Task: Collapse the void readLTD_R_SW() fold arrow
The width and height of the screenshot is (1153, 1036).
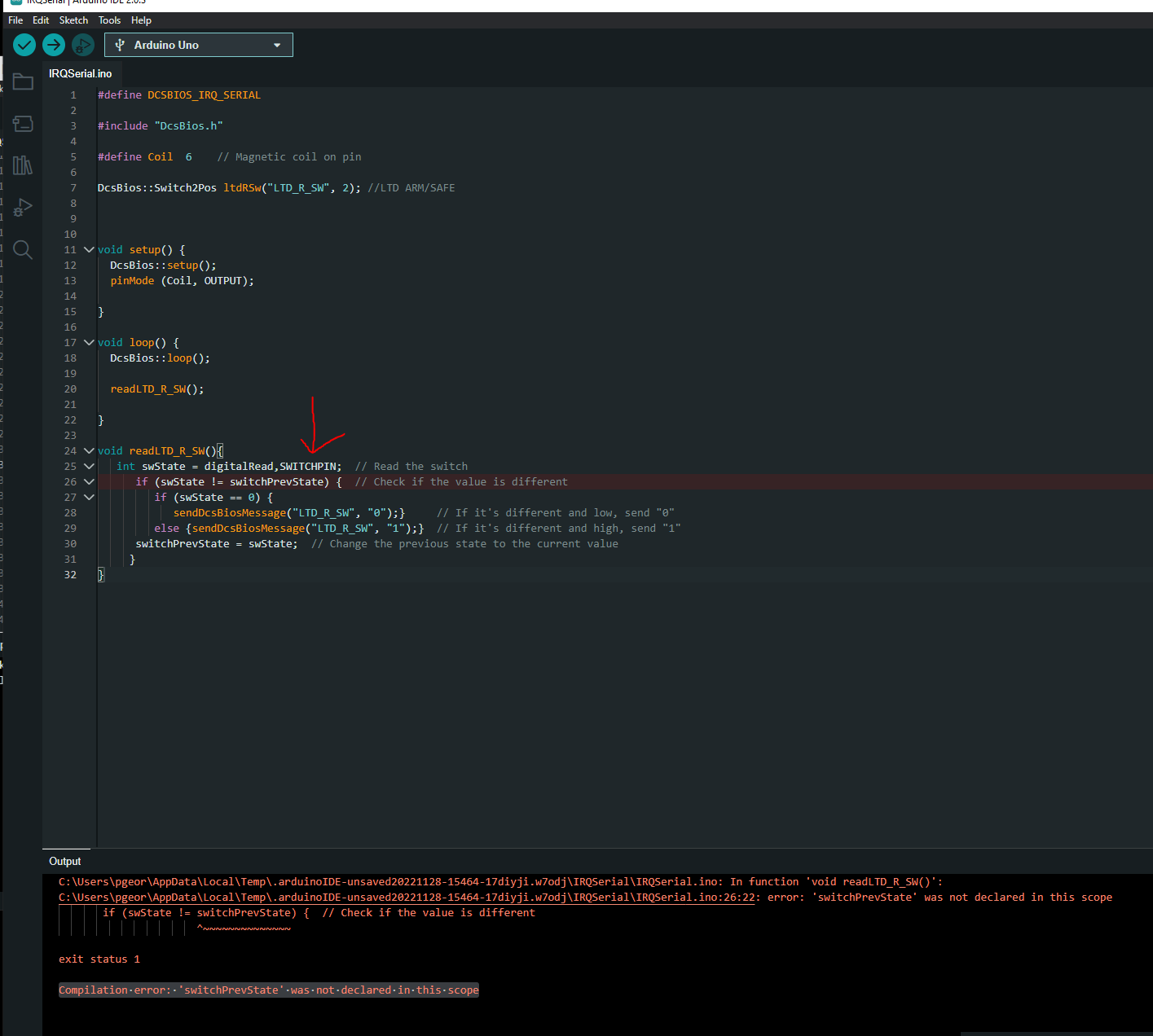Action: pos(89,451)
